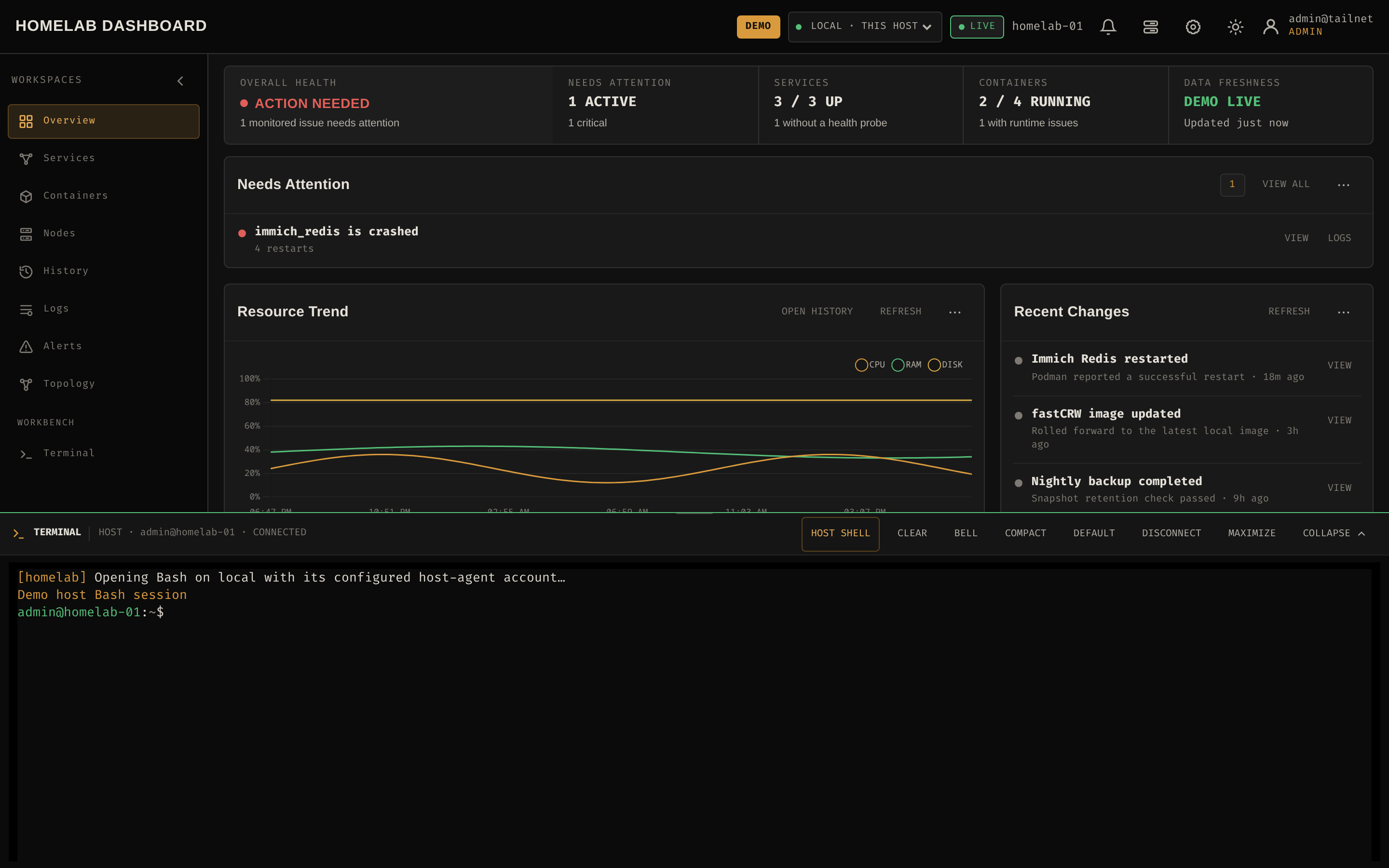The image size is (1389, 868).
Task: View the fastCRW image updated change
Action: [1339, 421]
